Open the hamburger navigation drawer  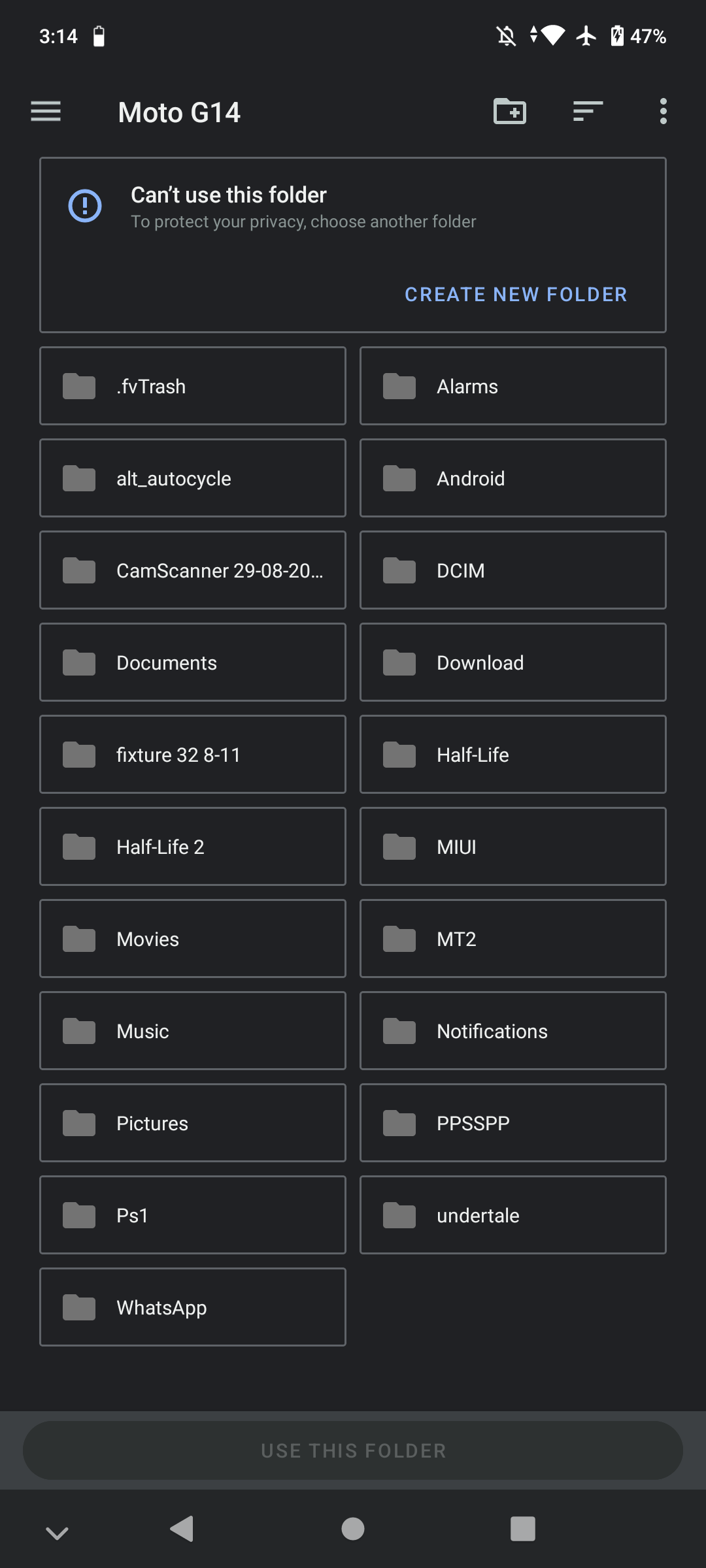[x=46, y=112]
